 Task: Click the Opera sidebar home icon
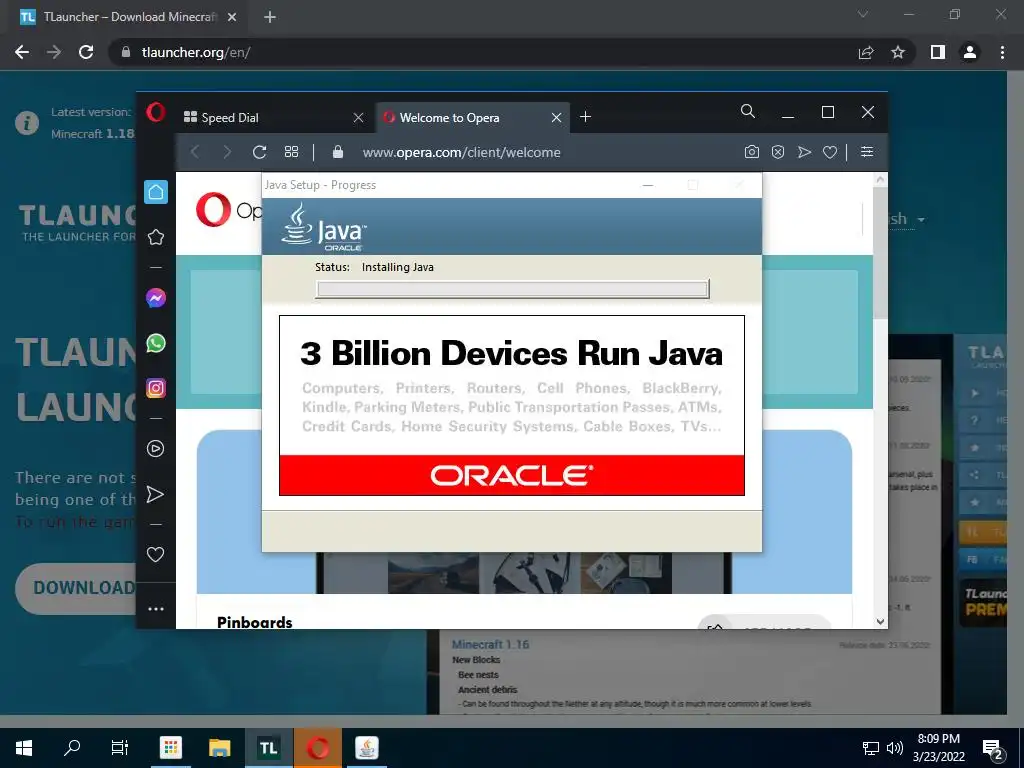(155, 192)
